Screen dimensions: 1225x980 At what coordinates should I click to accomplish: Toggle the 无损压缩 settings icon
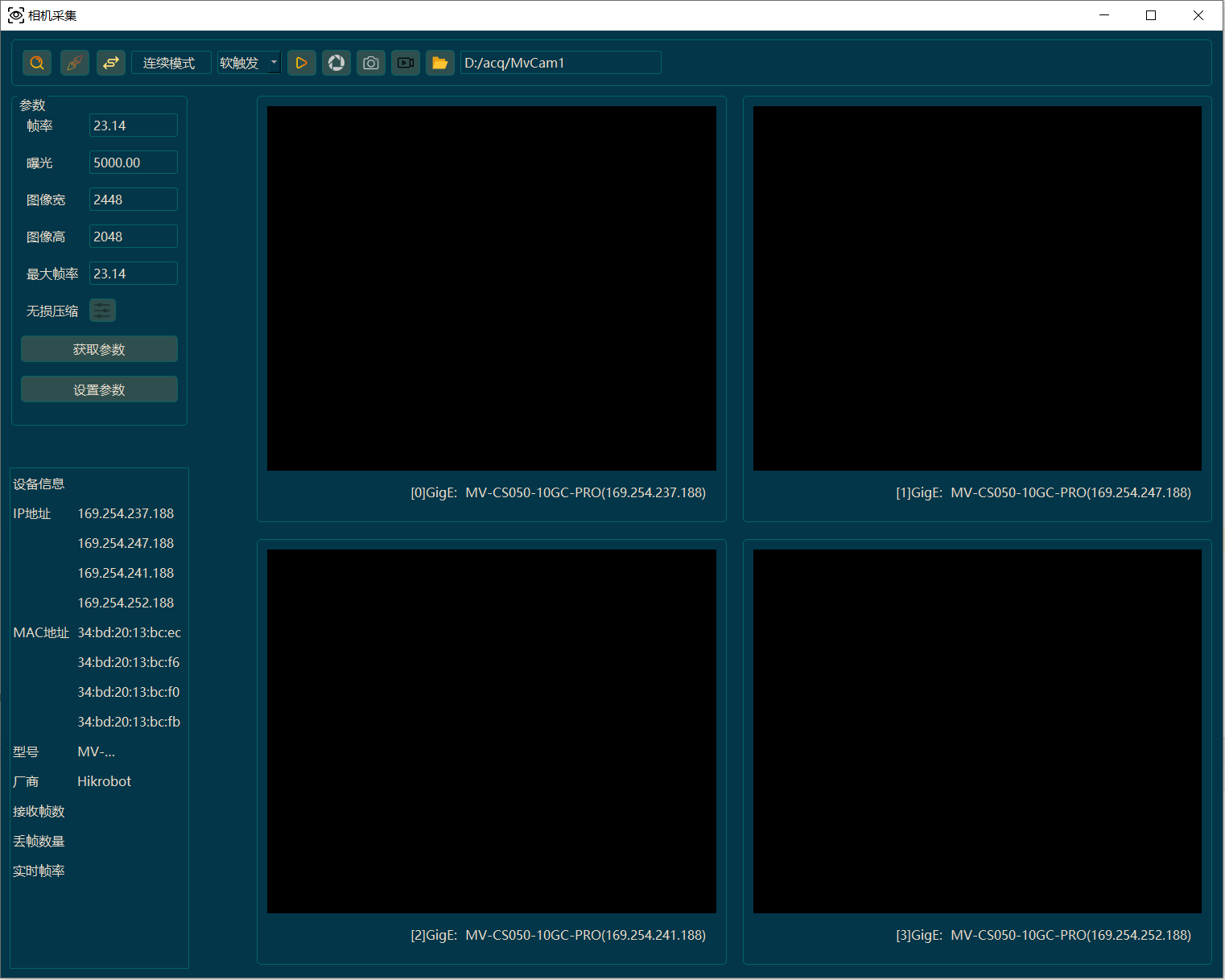point(102,311)
